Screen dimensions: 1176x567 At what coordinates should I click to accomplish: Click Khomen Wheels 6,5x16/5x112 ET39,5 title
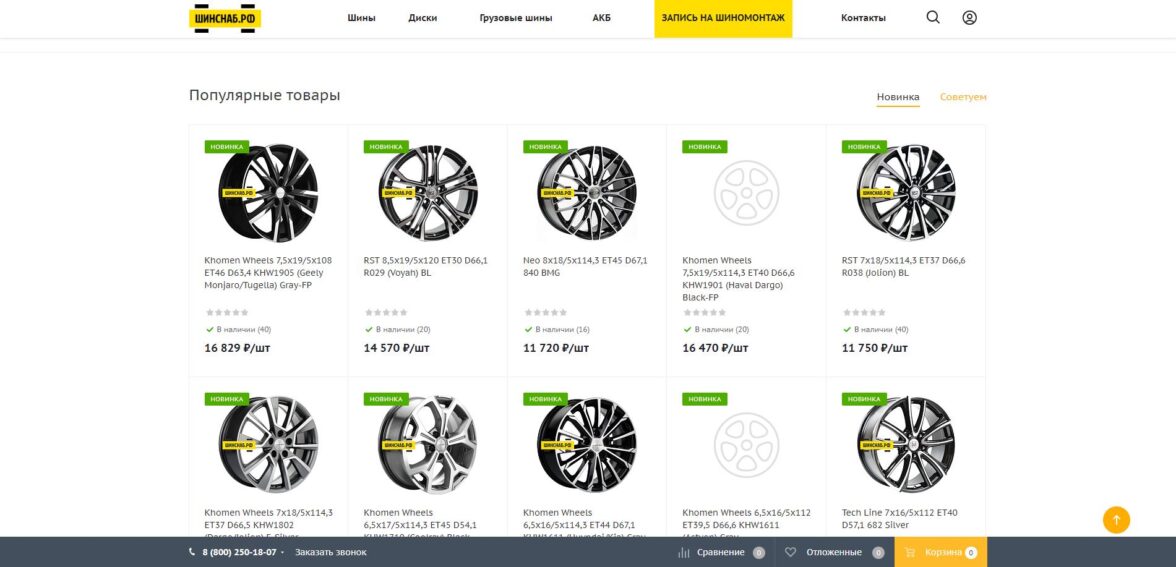coord(746,524)
